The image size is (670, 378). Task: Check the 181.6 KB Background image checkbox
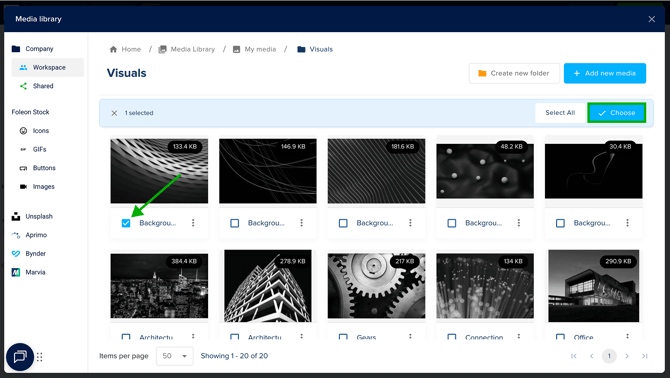coord(343,223)
